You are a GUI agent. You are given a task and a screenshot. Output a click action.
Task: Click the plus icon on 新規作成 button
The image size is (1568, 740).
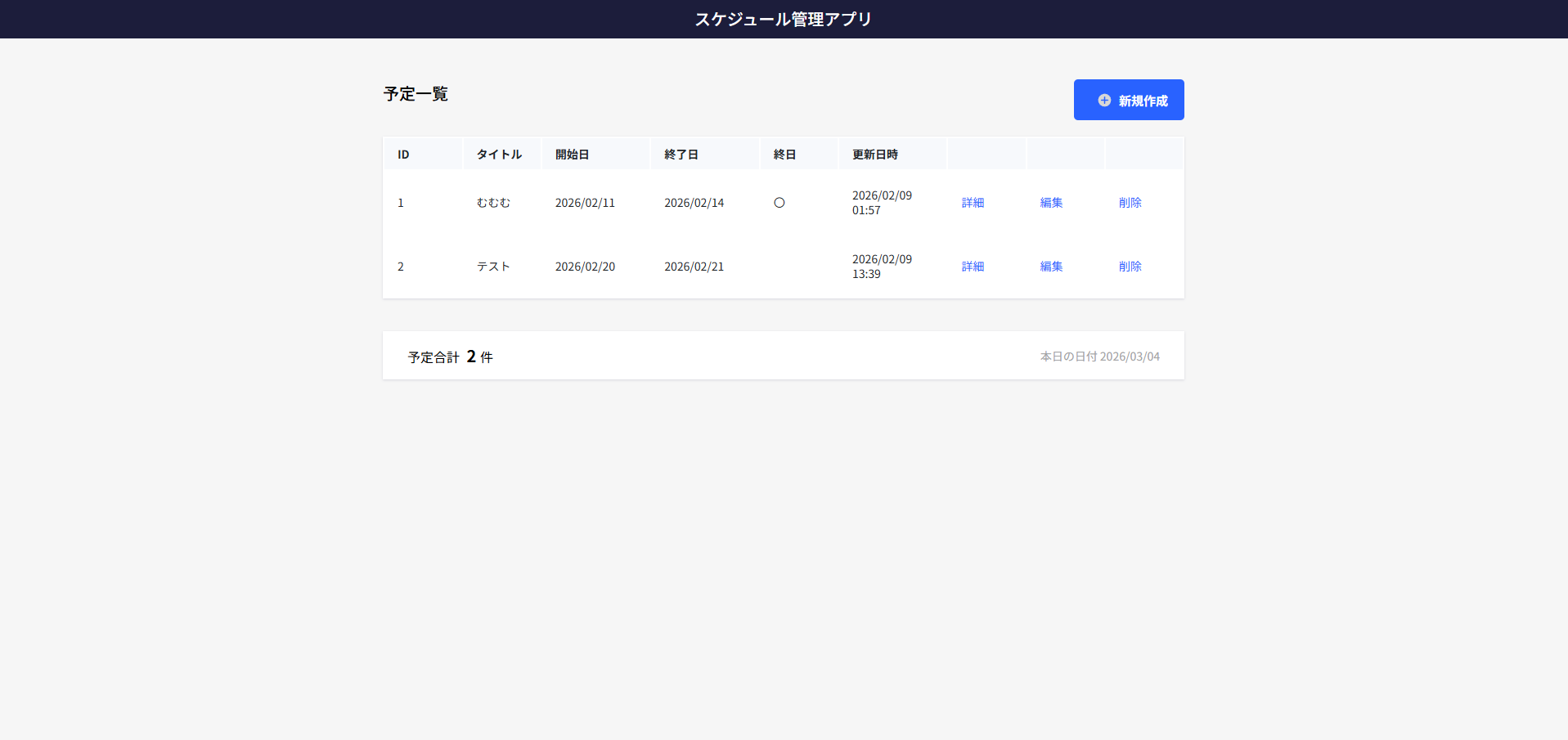[x=1104, y=101]
